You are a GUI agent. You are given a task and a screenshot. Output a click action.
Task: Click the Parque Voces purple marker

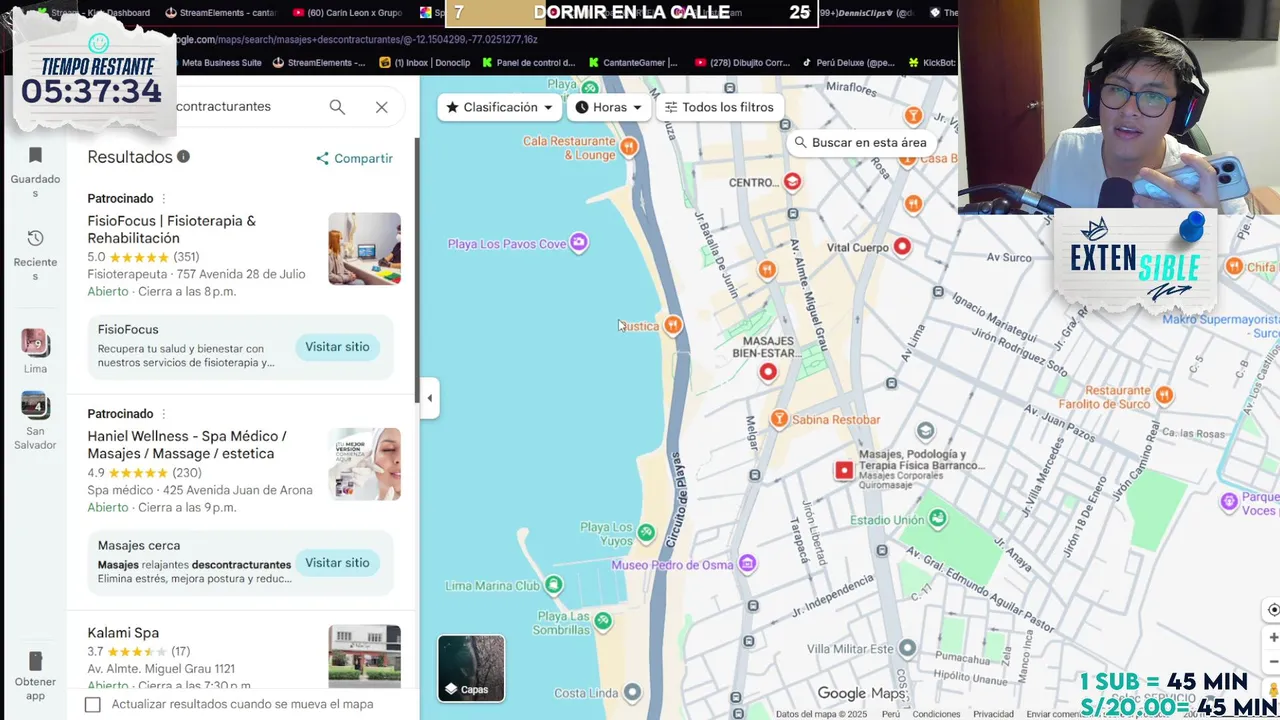[x=1229, y=501]
